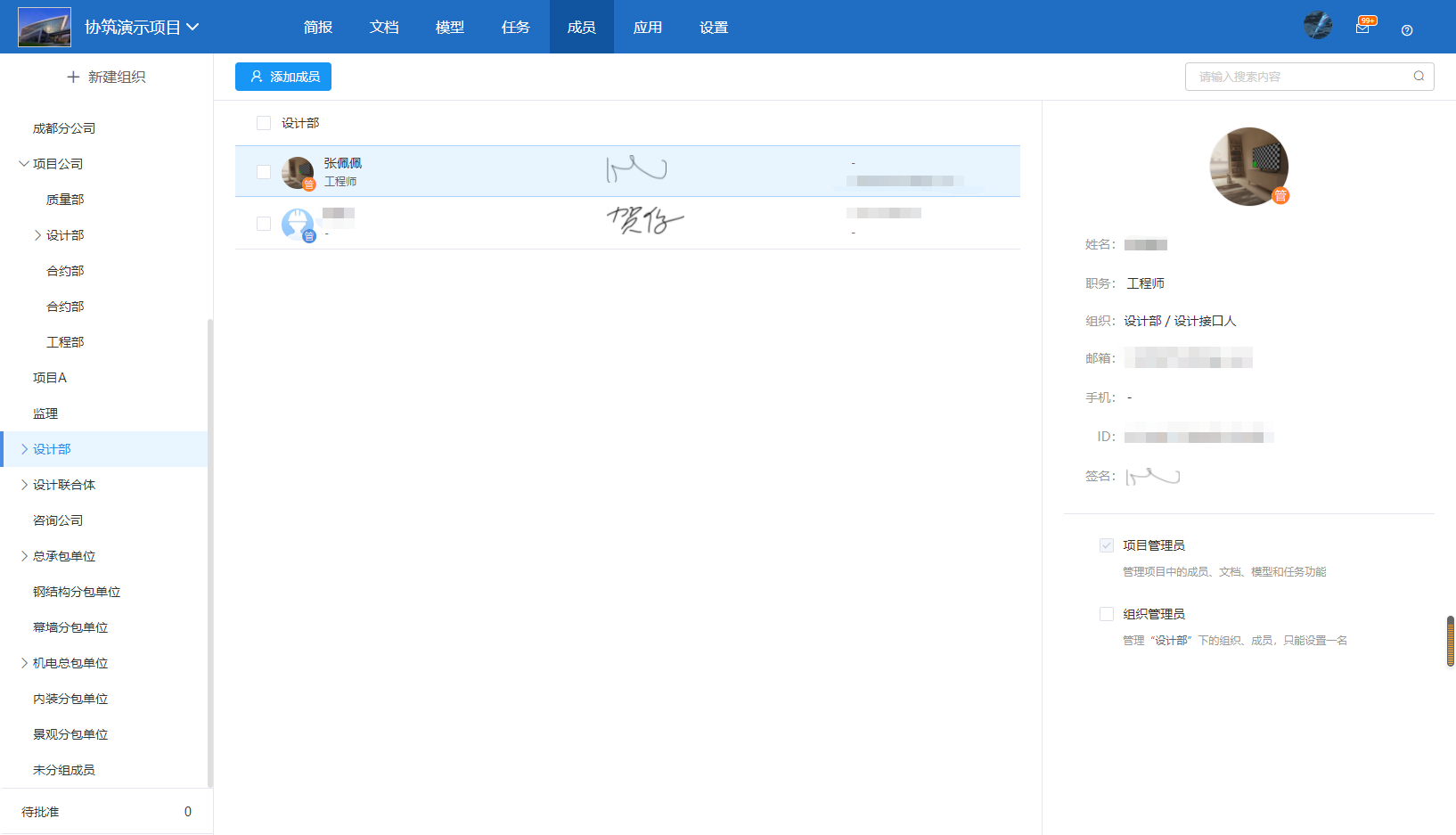Expand 设计部 in the left sidebar

tap(24, 449)
